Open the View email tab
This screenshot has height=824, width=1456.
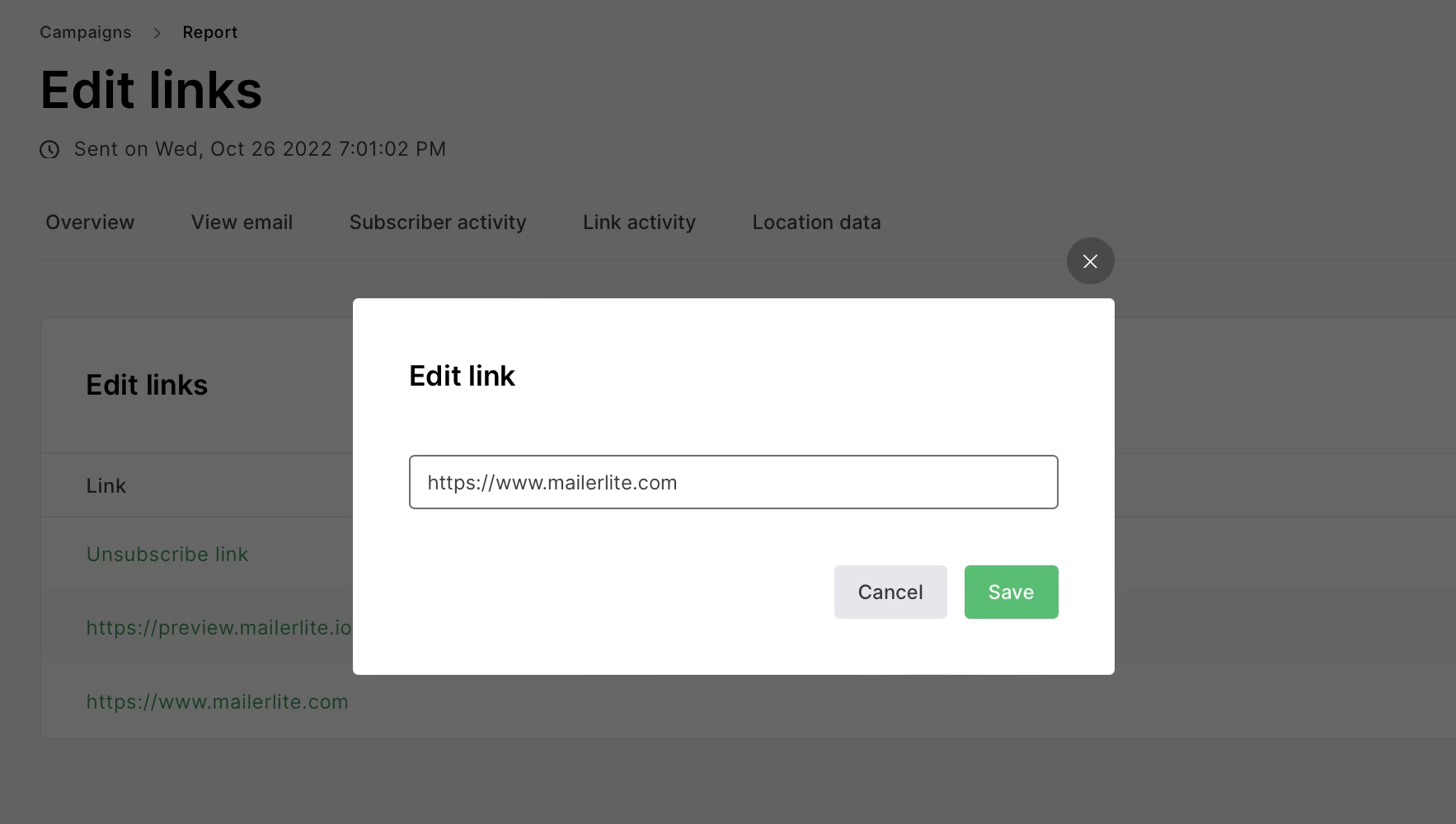pyautogui.click(x=242, y=222)
